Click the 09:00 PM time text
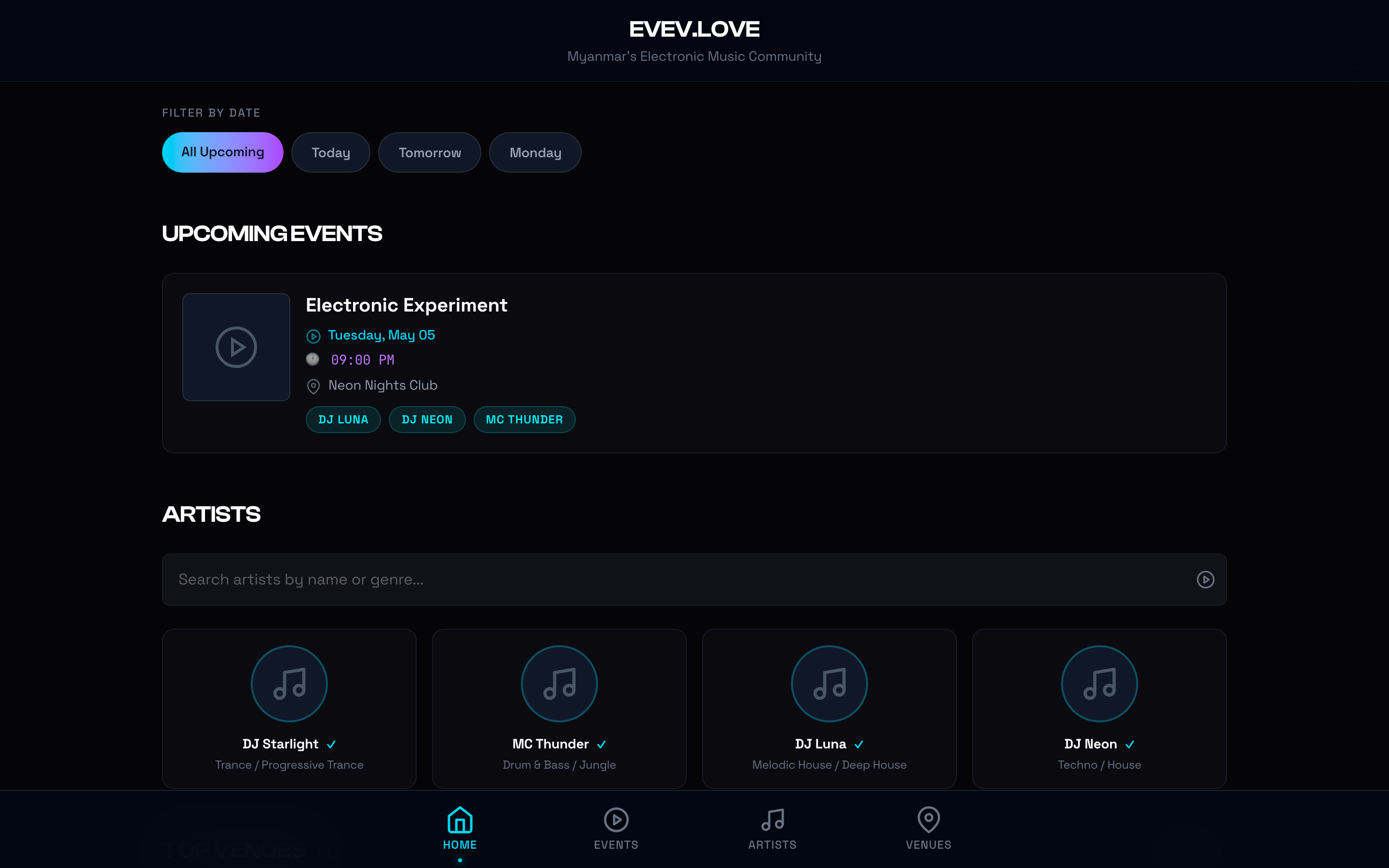The height and width of the screenshot is (868, 1389). tap(362, 360)
